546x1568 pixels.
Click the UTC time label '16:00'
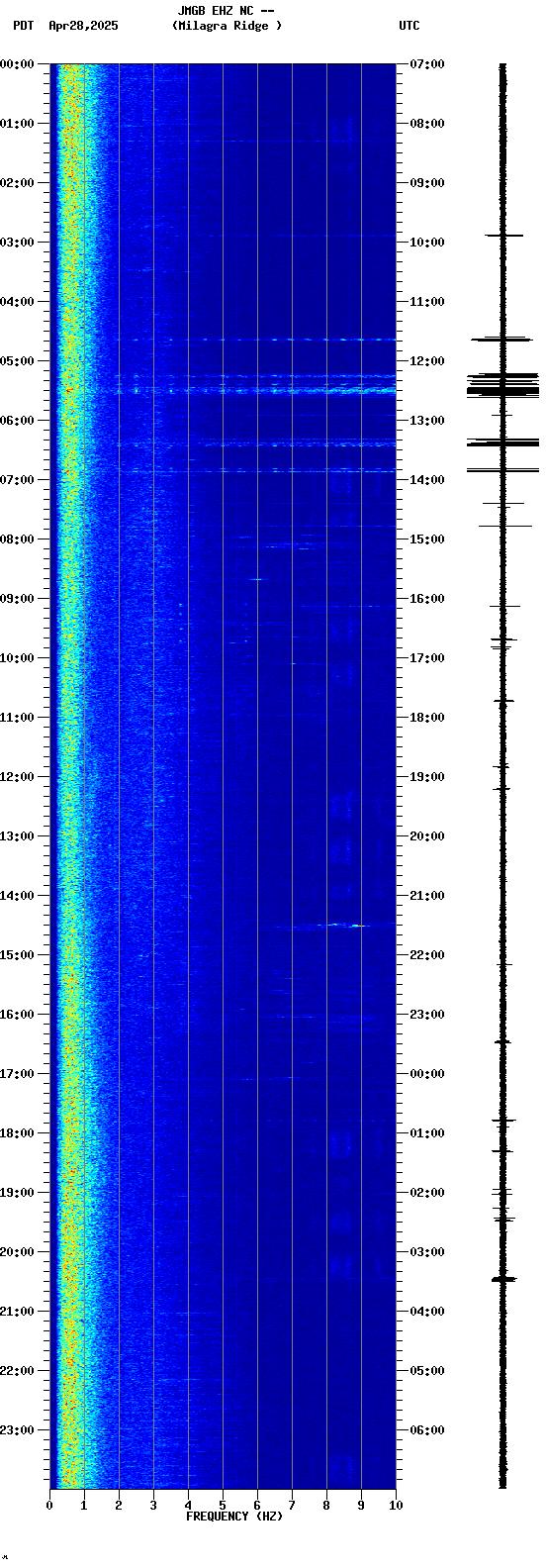pyautogui.click(x=427, y=599)
